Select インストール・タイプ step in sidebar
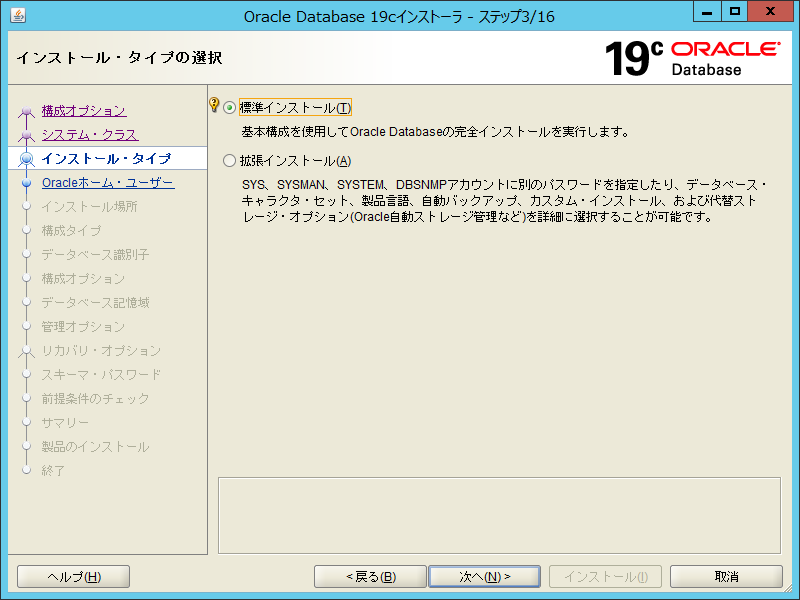Screen dimensions: 800x600 click(108, 159)
